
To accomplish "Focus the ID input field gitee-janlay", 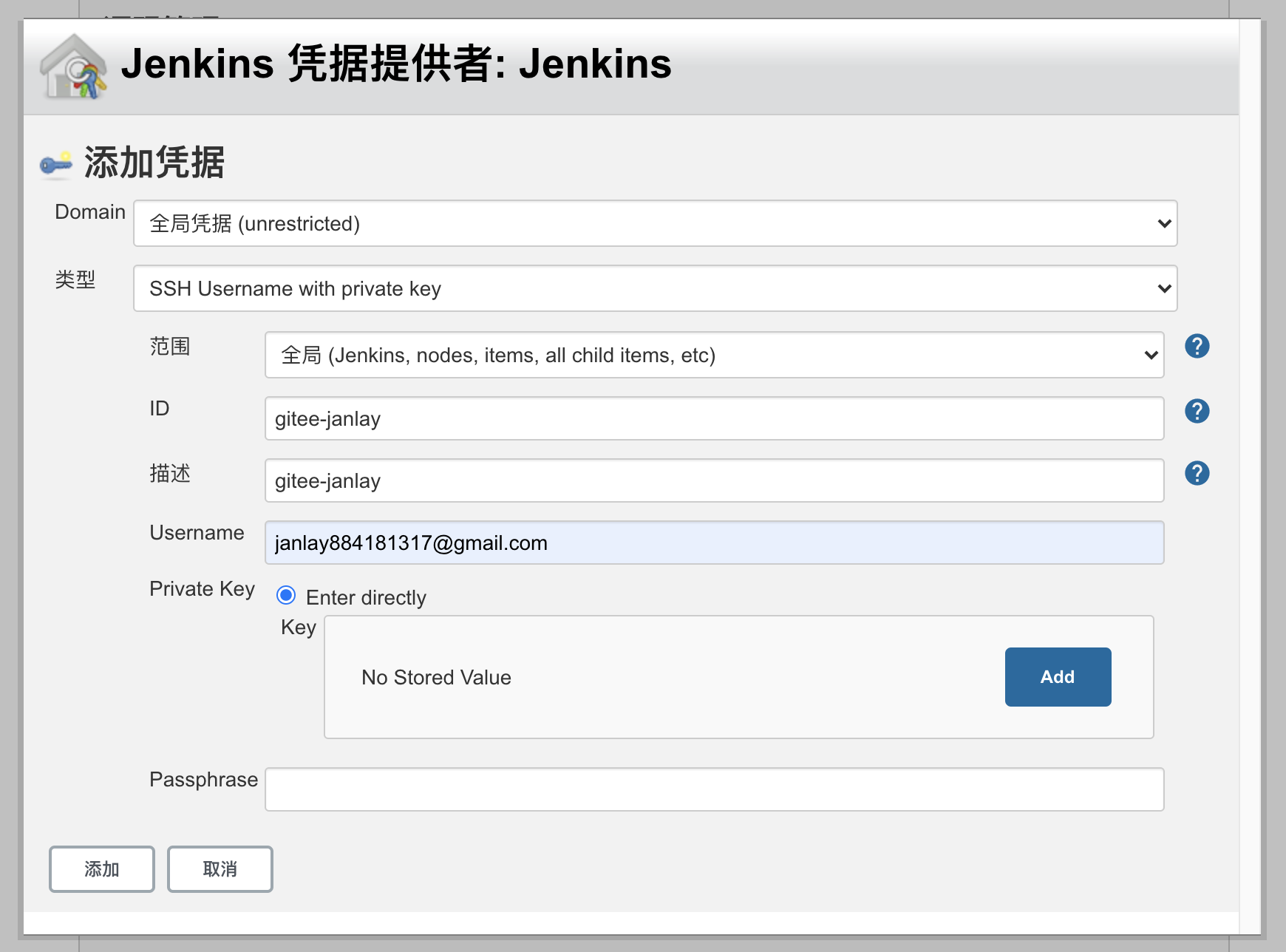I will pos(714,418).
